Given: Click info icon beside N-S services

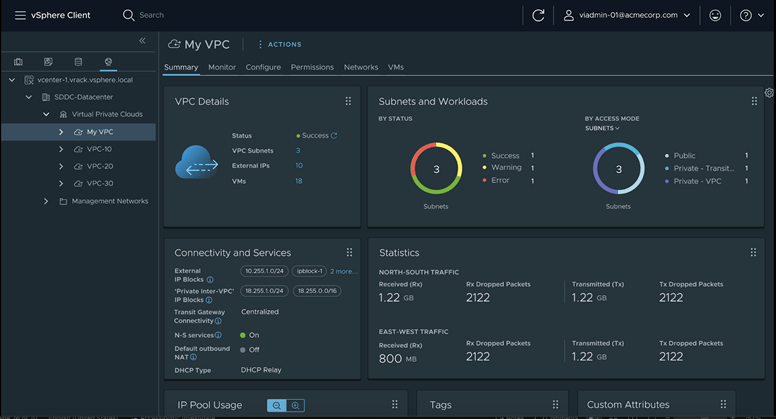Looking at the screenshot, I should (218, 335).
